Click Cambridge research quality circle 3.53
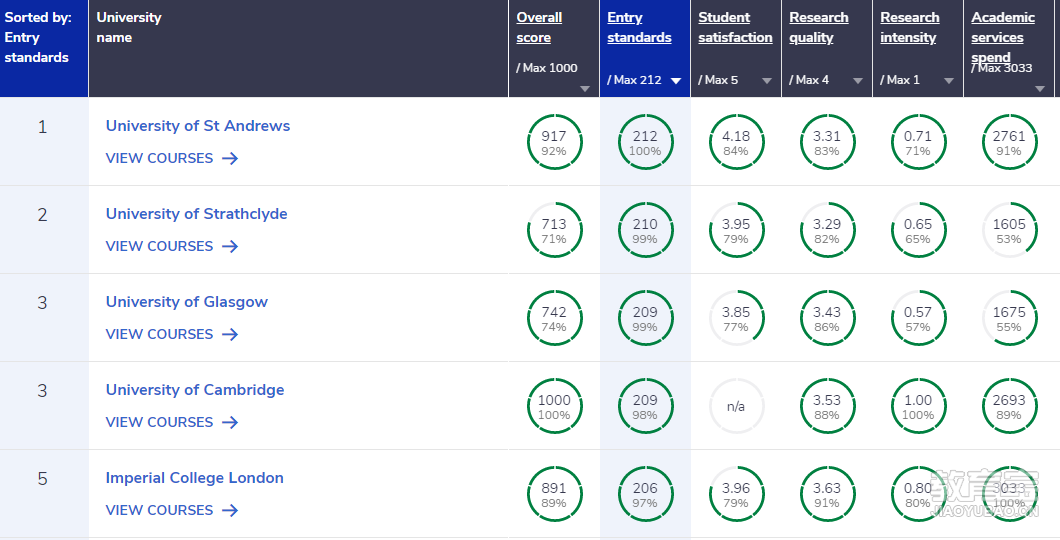 click(x=827, y=406)
